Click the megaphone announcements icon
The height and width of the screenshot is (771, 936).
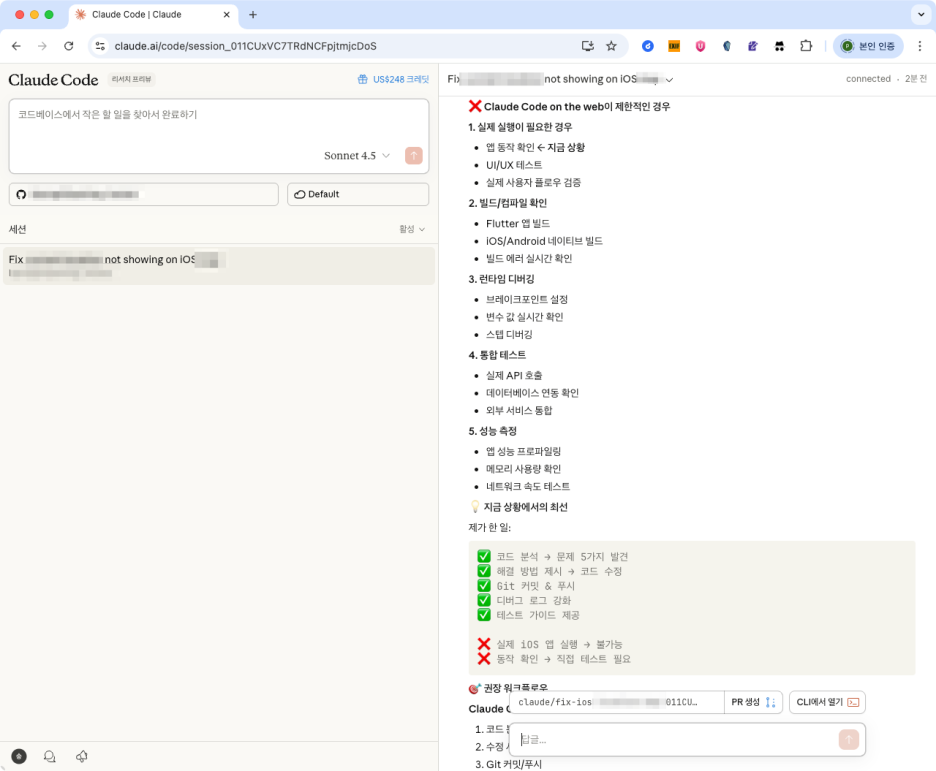click(x=82, y=757)
